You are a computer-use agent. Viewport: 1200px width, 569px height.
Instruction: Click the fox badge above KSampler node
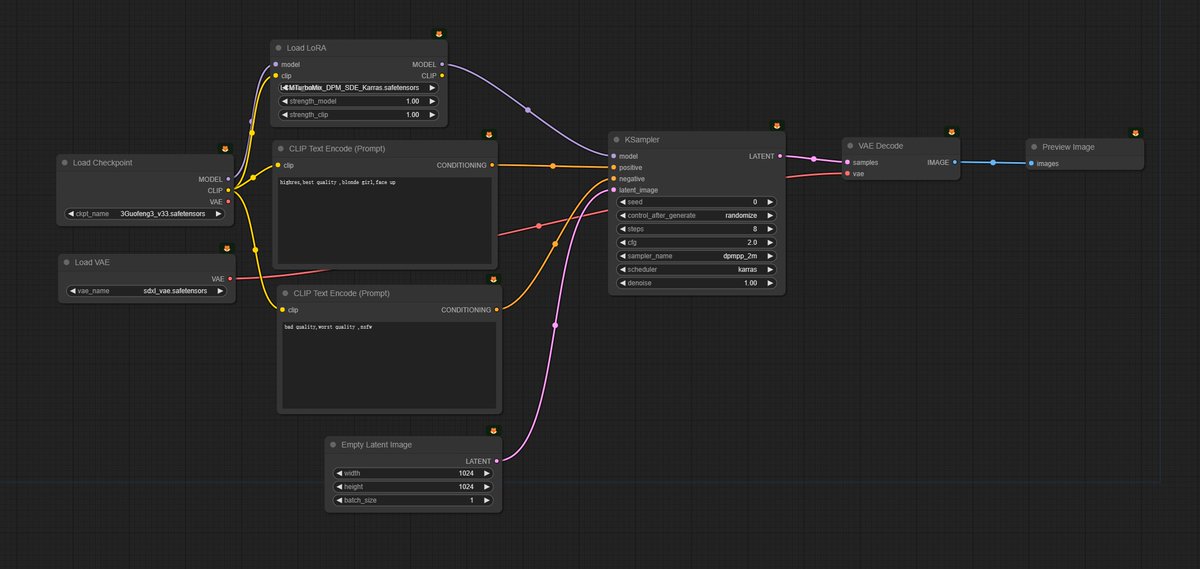(776, 126)
